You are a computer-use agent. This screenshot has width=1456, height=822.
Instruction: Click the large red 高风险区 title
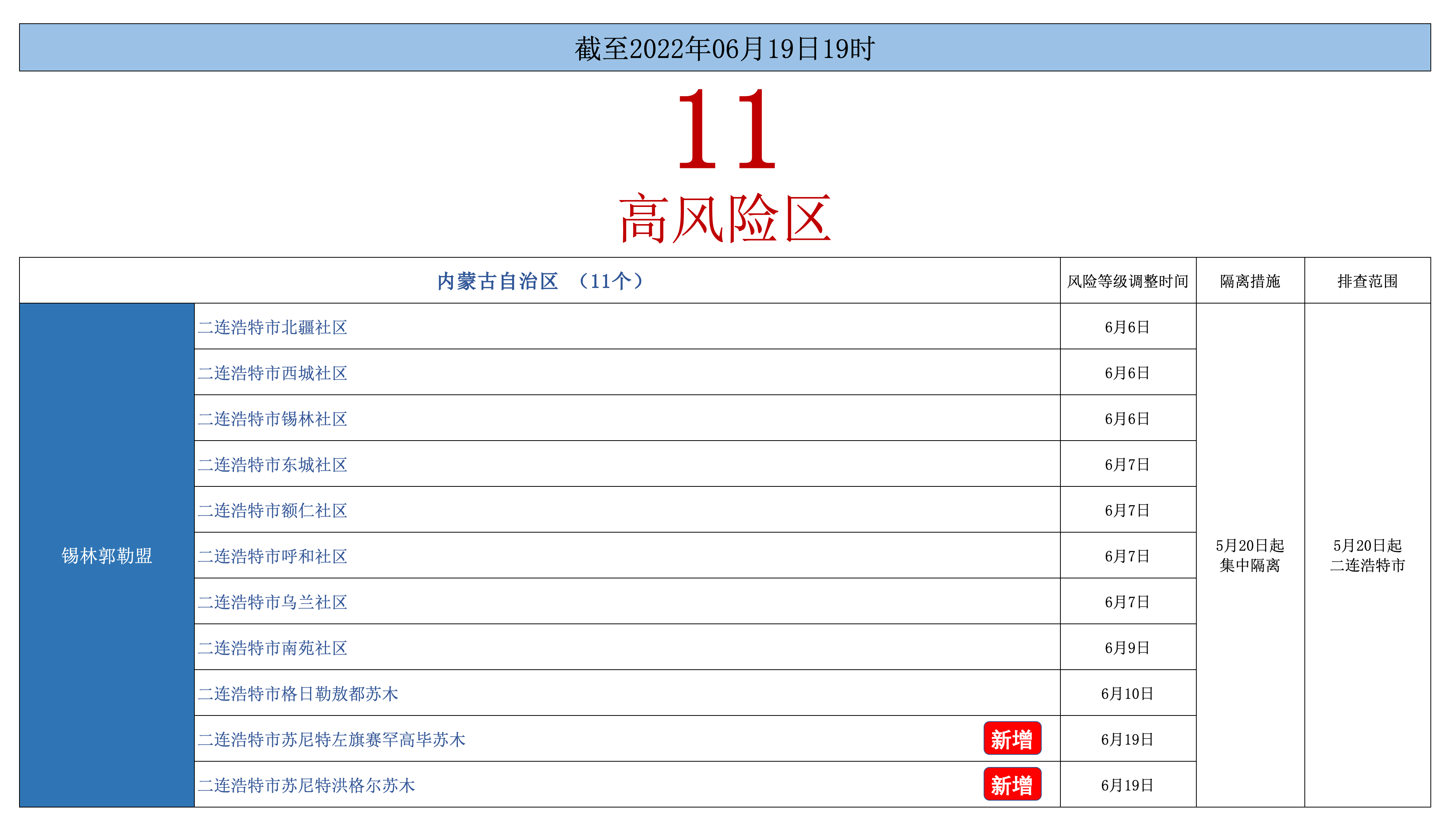click(725, 219)
